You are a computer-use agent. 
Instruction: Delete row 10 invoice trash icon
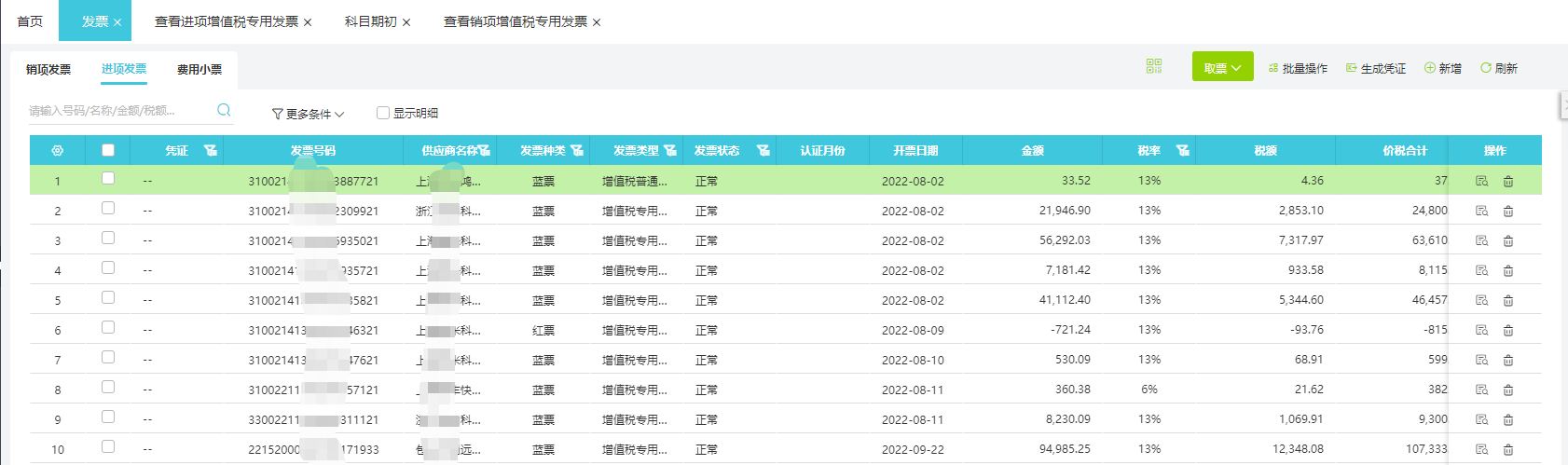[1508, 449]
